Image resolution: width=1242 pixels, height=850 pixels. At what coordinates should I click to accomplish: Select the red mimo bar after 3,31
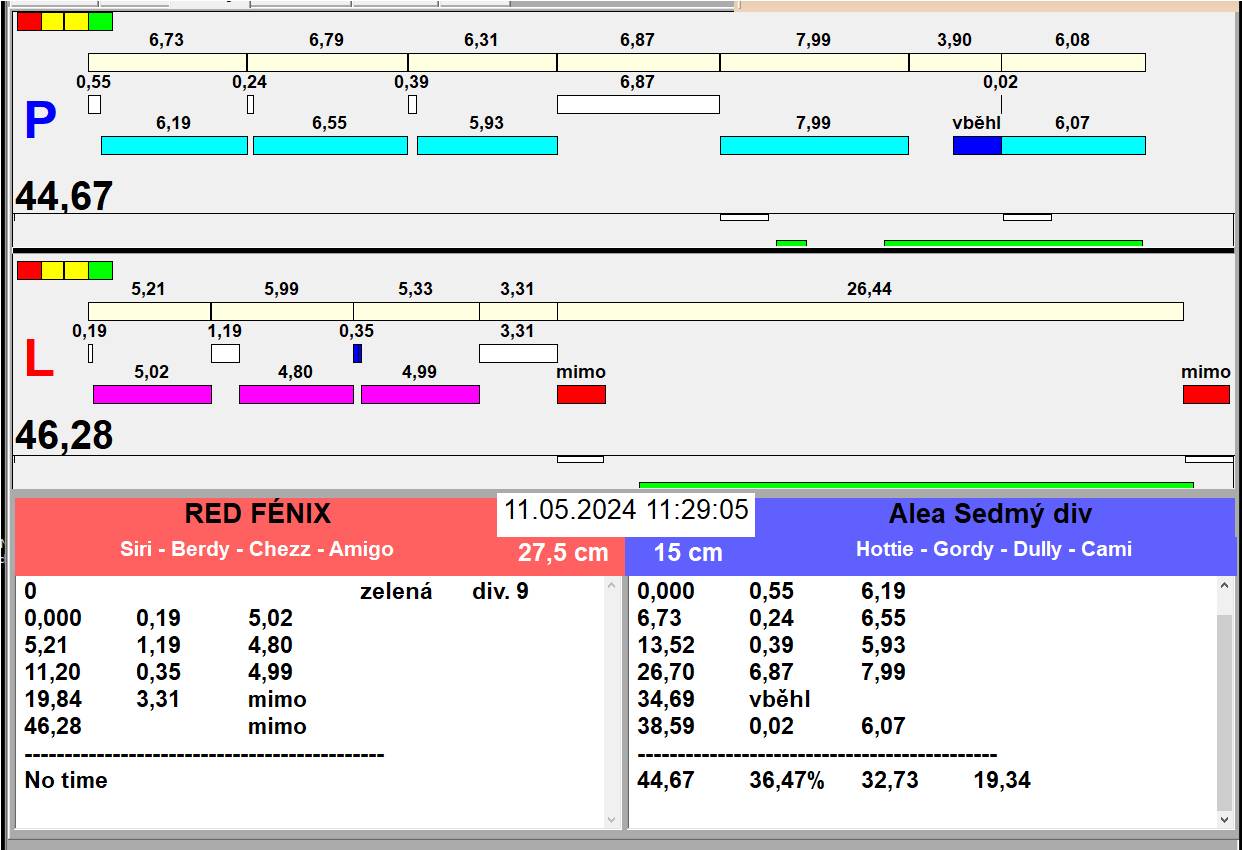point(581,394)
